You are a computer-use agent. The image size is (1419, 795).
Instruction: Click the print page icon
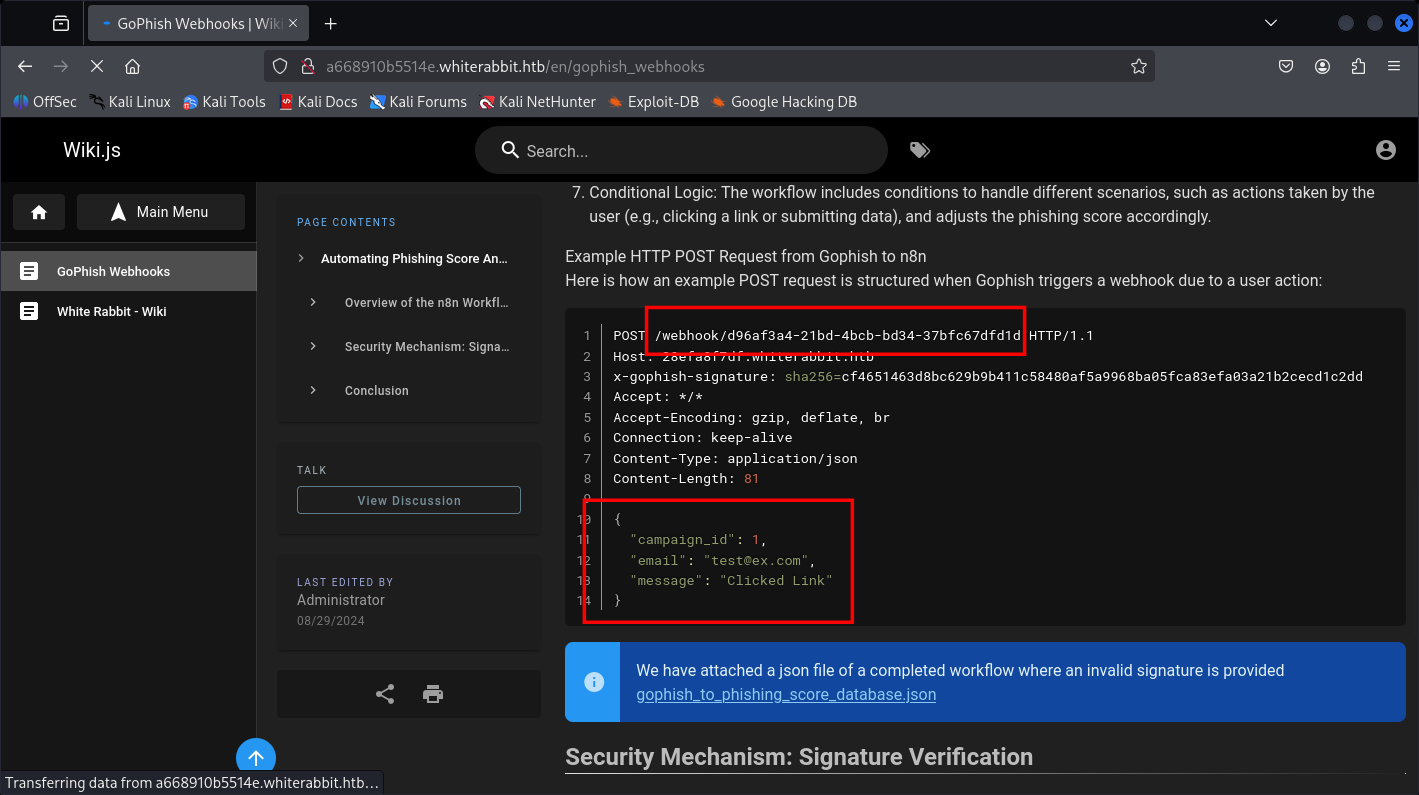click(433, 694)
